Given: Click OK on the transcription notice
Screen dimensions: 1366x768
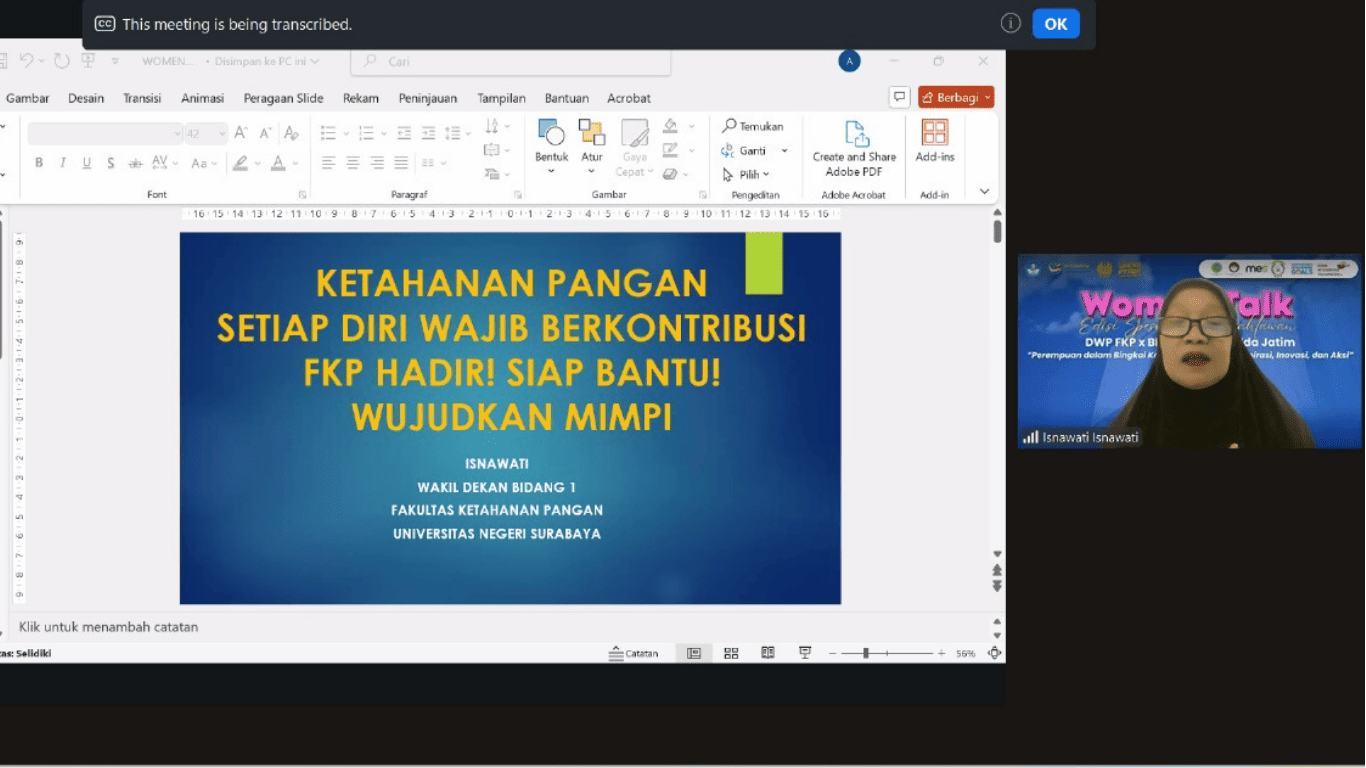Looking at the screenshot, I should [x=1056, y=24].
